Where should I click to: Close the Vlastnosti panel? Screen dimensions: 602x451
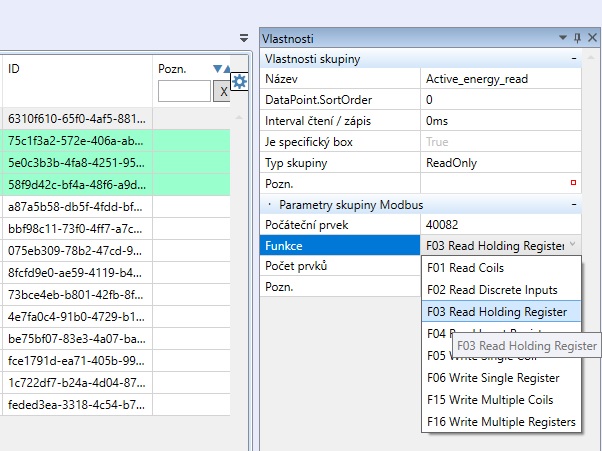point(590,38)
